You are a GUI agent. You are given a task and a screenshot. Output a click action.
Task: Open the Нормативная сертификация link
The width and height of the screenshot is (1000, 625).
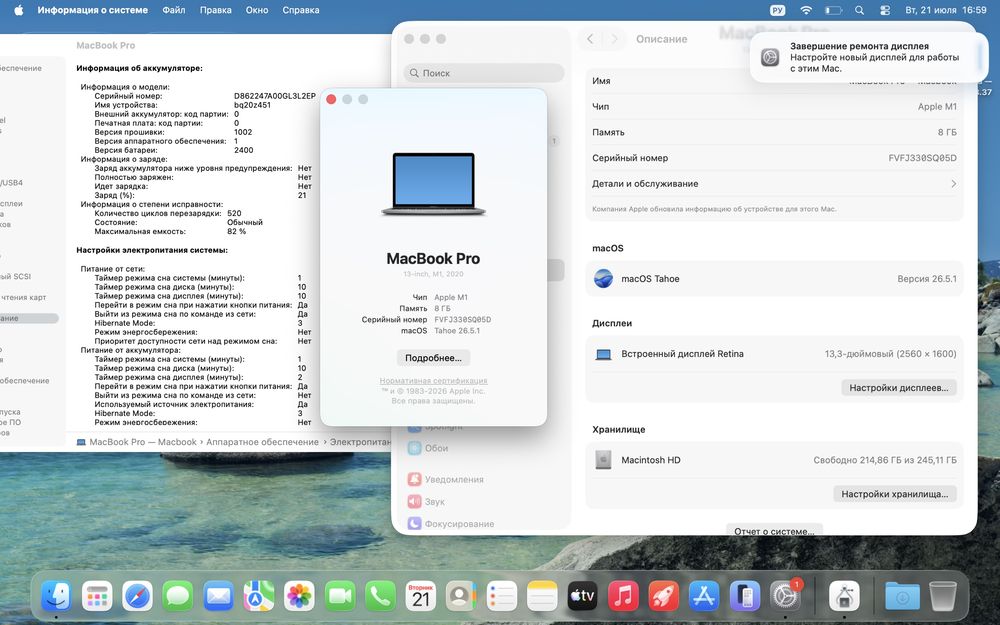[434, 381]
